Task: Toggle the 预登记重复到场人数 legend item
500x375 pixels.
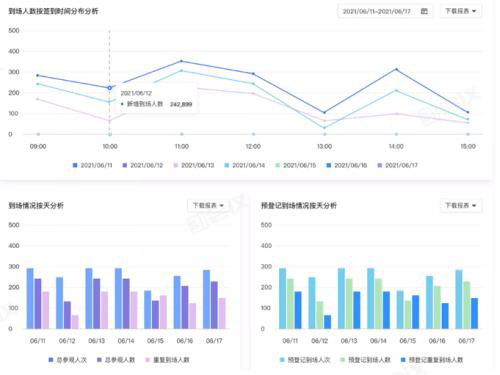Action: (432, 360)
